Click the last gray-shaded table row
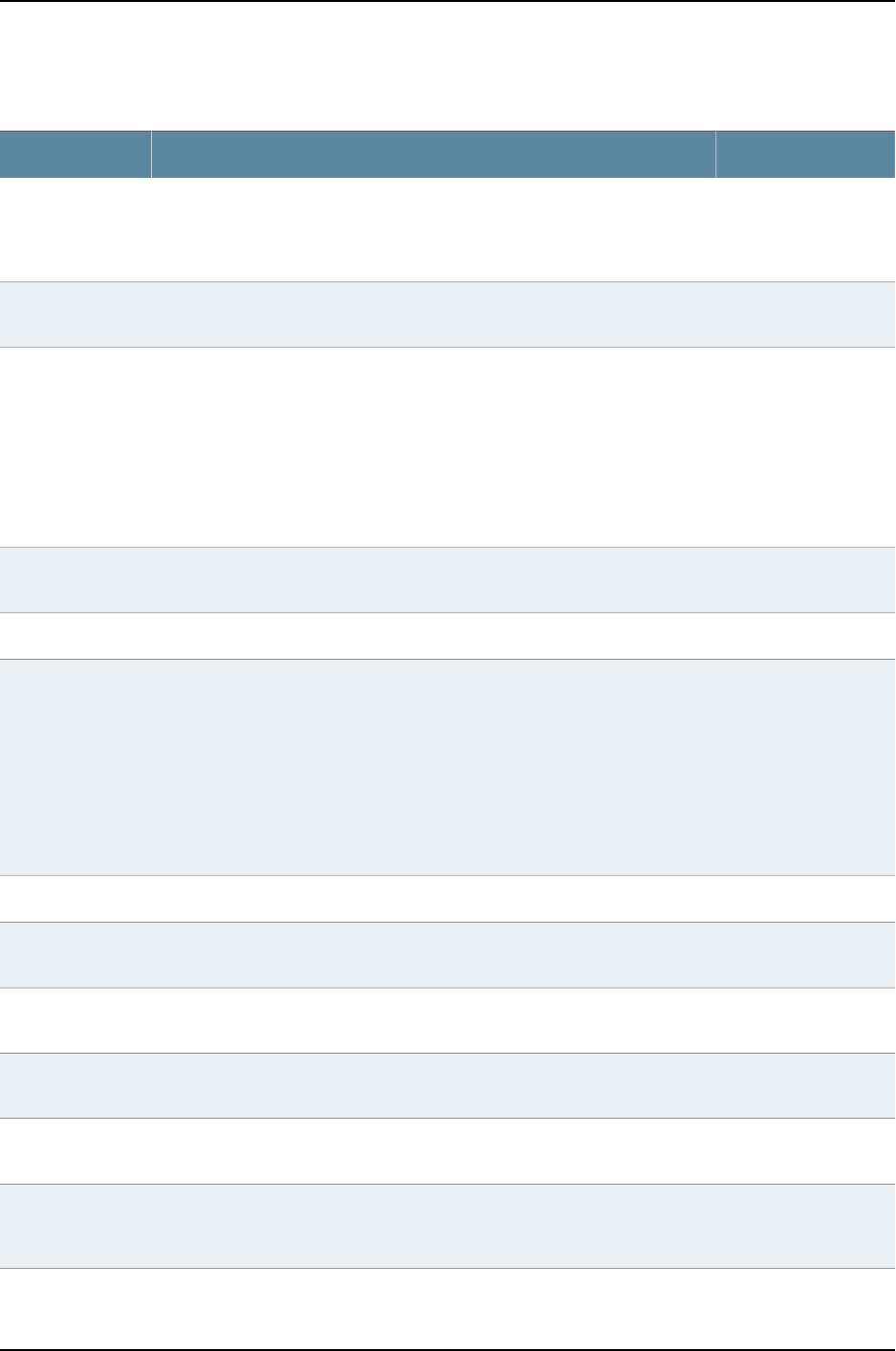 click(x=448, y=1226)
